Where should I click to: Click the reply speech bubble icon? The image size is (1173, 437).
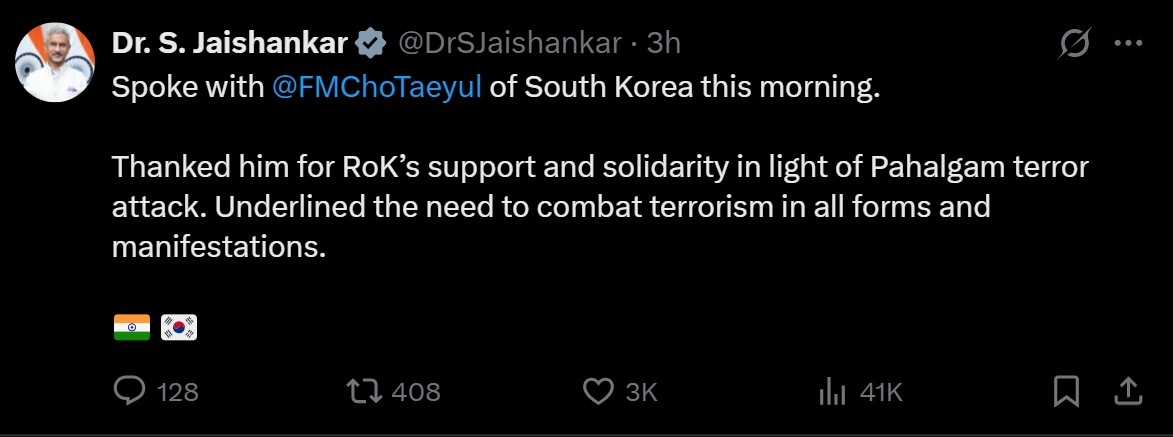(x=130, y=391)
